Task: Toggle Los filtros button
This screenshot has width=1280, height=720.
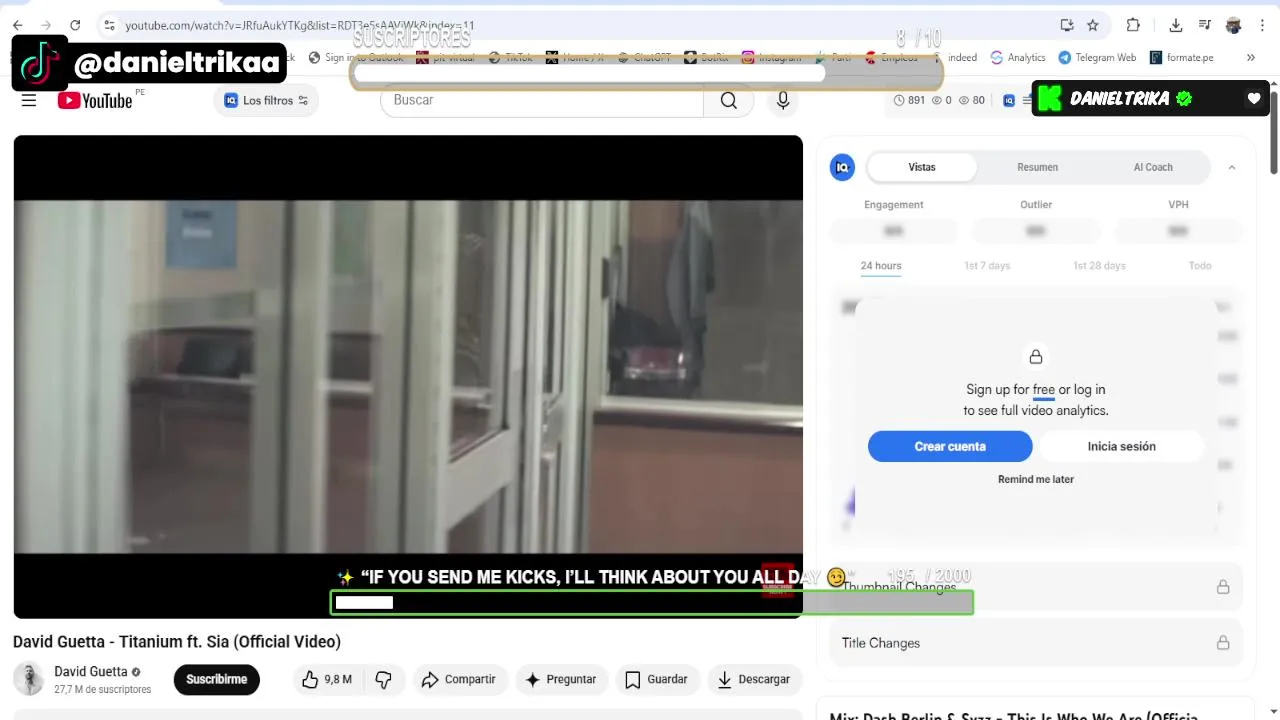Action: point(266,100)
